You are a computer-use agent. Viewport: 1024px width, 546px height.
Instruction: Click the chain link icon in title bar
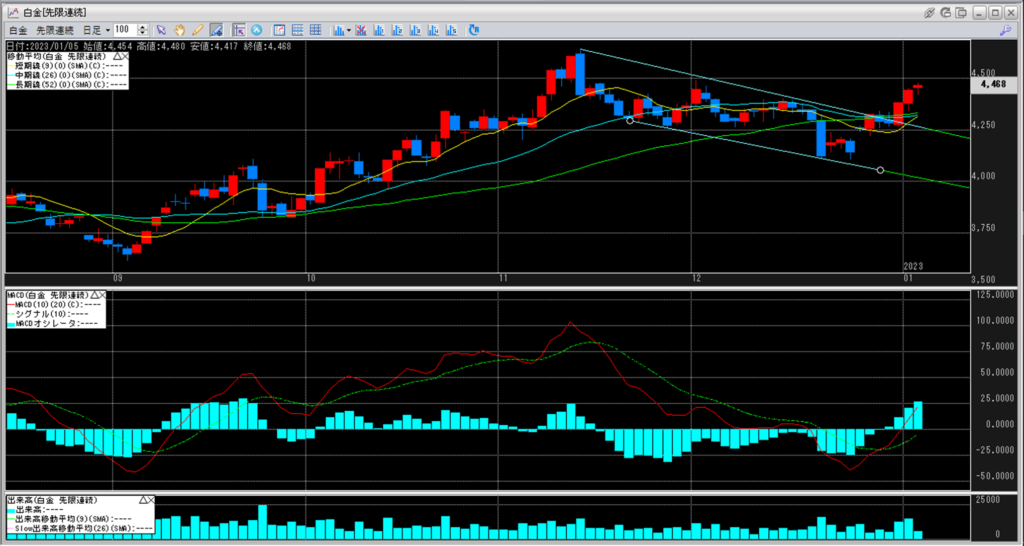tap(930, 12)
